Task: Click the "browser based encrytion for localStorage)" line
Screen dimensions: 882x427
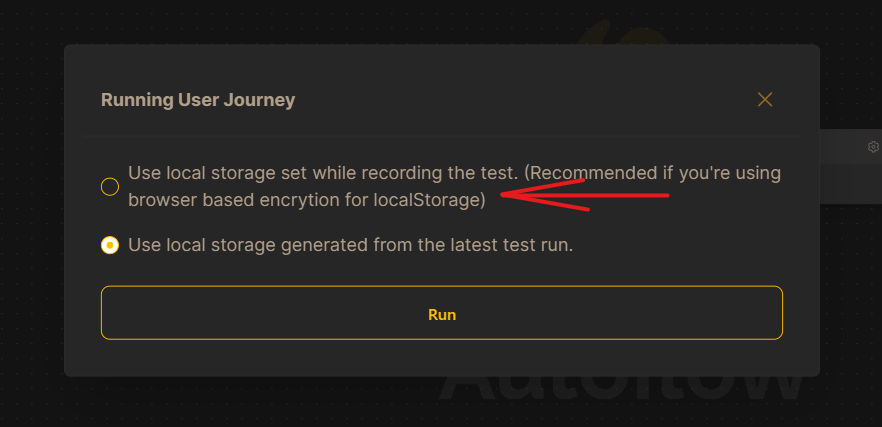Action: (x=307, y=199)
